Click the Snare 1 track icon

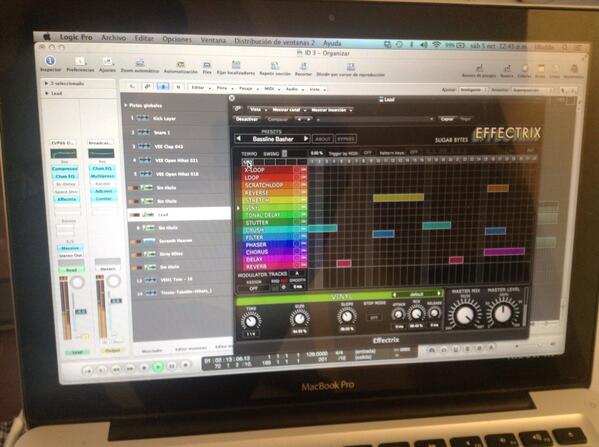click(143, 132)
